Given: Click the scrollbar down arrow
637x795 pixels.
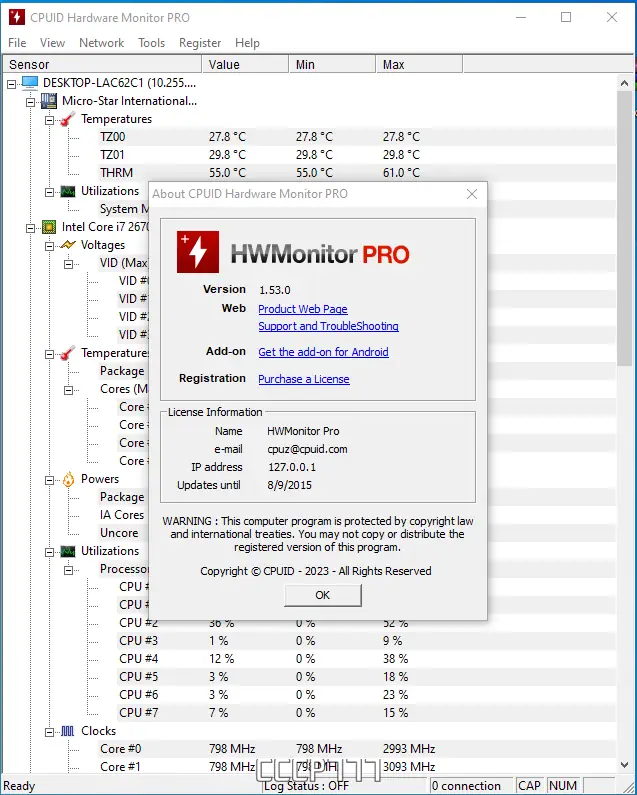Looking at the screenshot, I should pyautogui.click(x=624, y=765).
